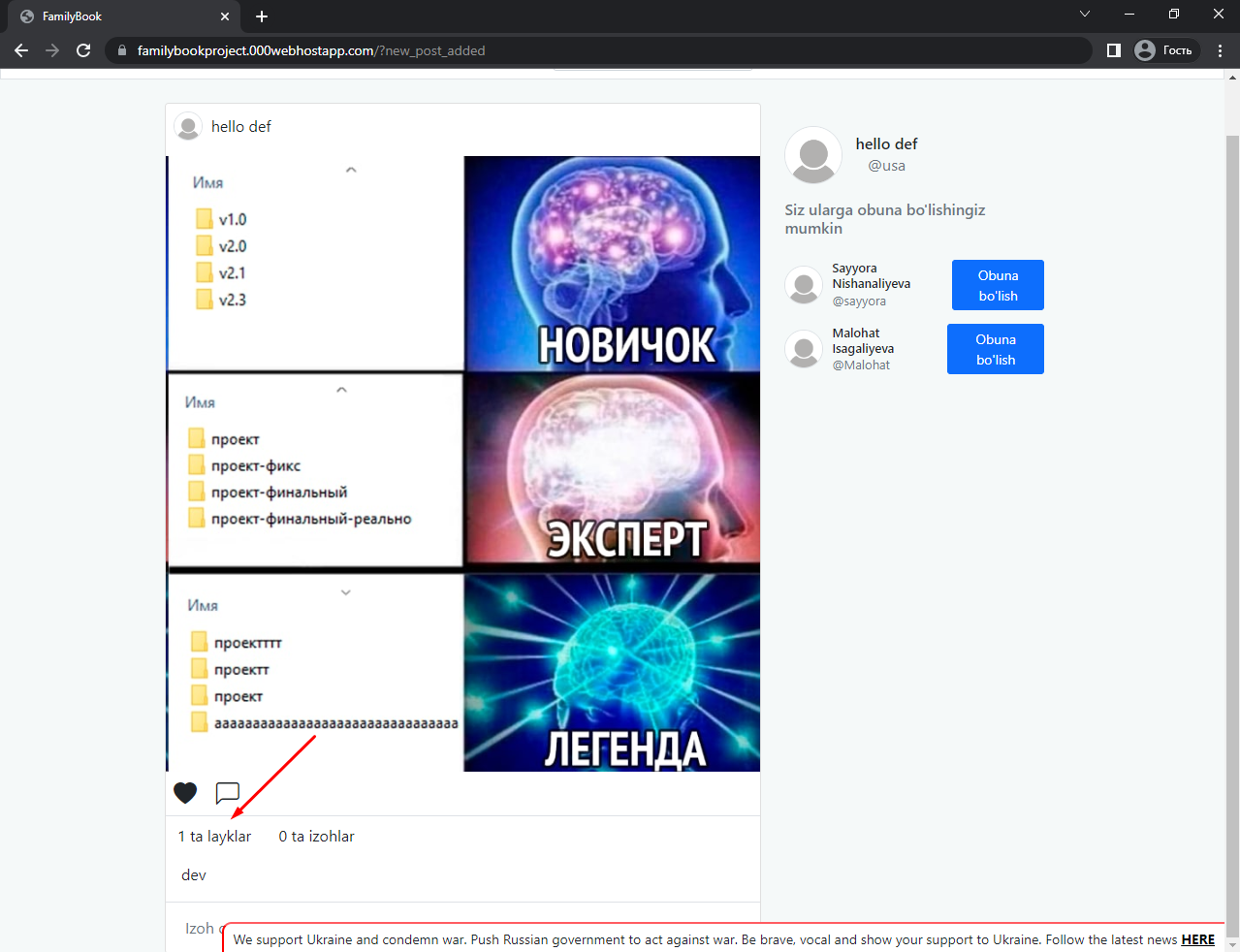Viewport: 1240px width, 952px height.
Task: Click the hello def avatar in the post header
Action: click(188, 126)
